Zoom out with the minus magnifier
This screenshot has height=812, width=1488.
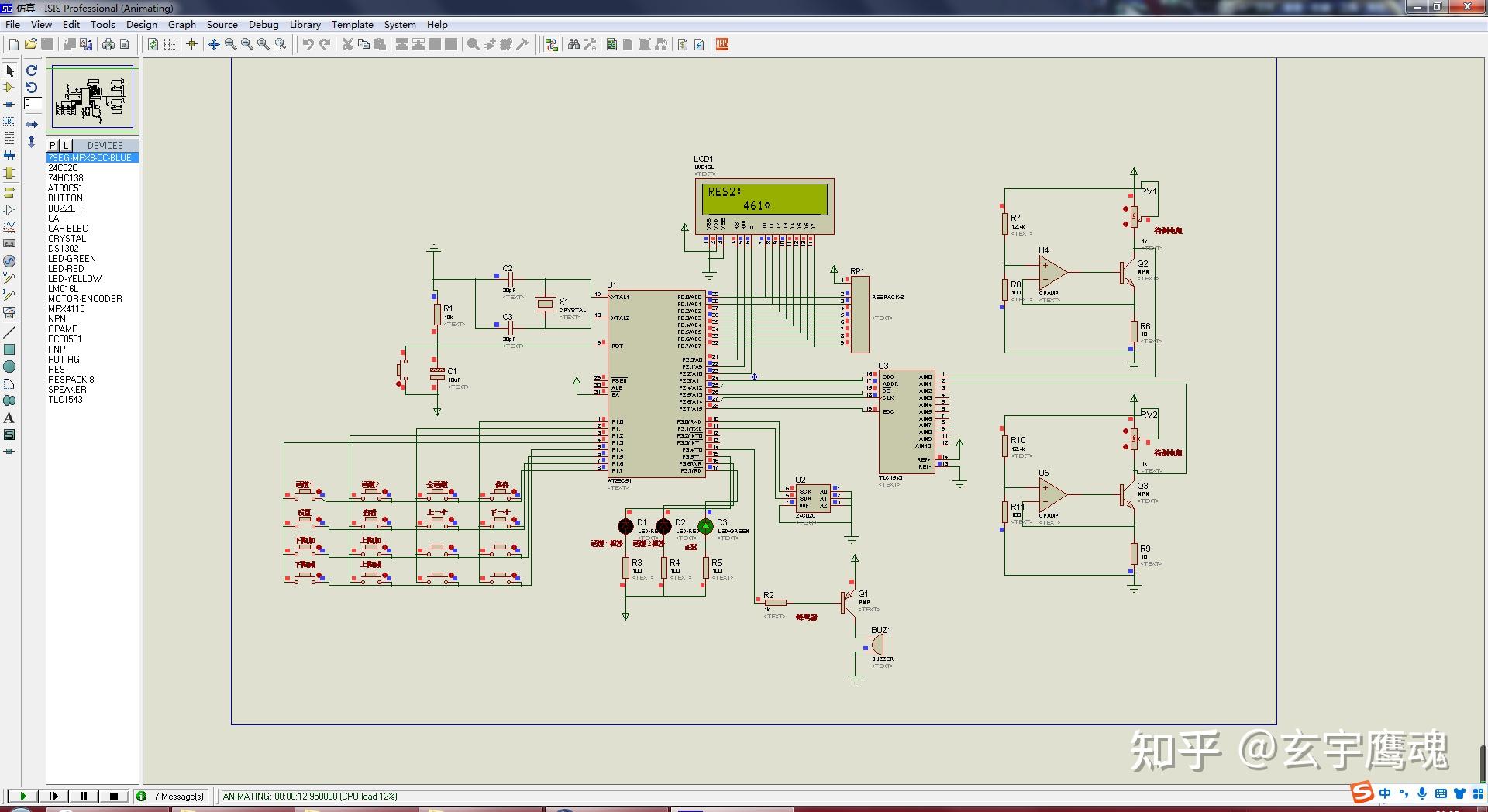[x=246, y=44]
